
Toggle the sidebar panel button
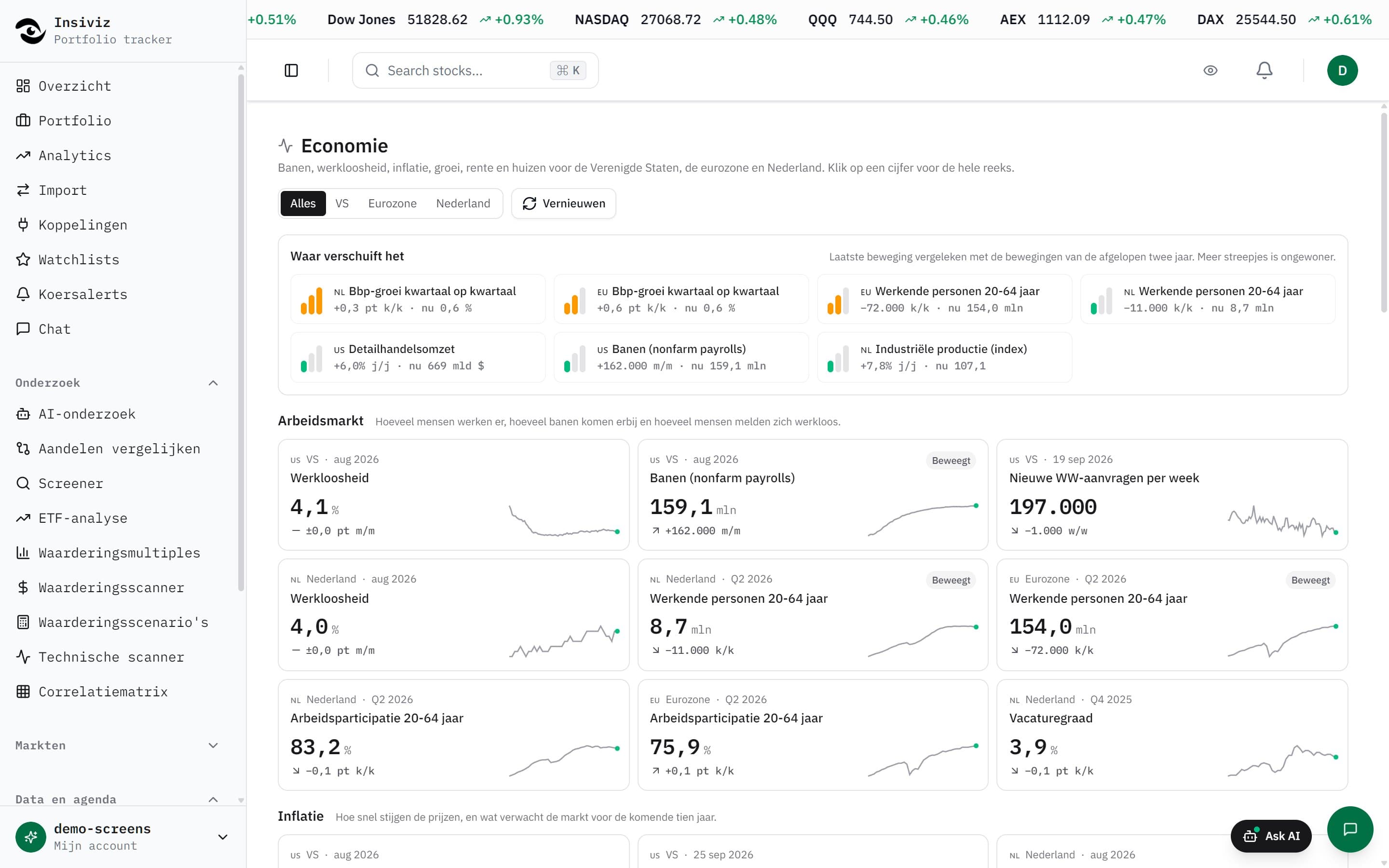[292, 70]
